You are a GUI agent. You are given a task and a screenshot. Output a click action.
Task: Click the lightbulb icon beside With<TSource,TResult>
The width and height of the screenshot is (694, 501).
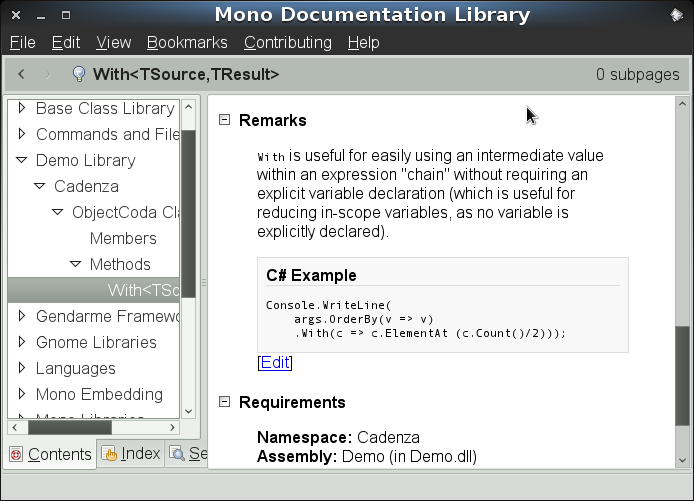[x=78, y=74]
